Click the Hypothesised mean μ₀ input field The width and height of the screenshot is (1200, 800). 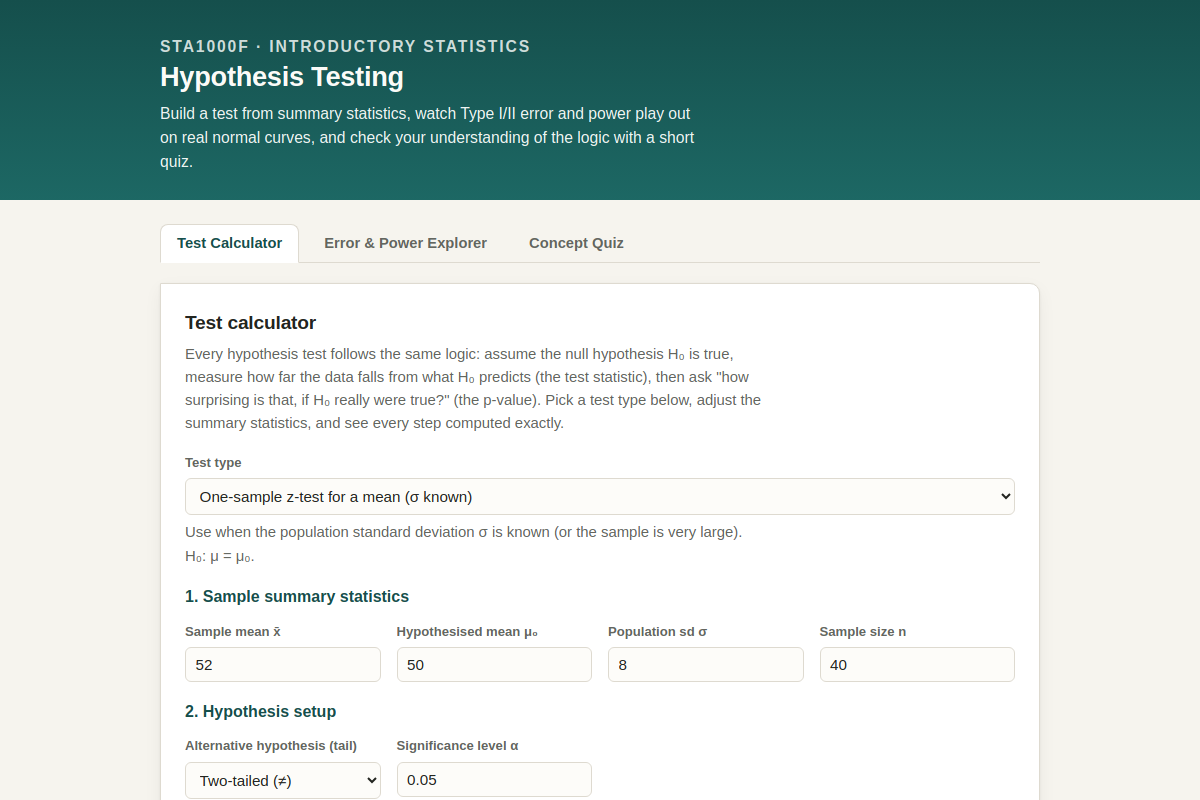click(494, 664)
